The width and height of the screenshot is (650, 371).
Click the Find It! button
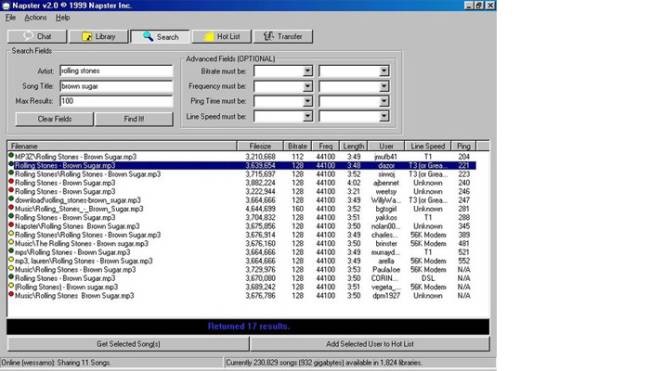coord(134,119)
